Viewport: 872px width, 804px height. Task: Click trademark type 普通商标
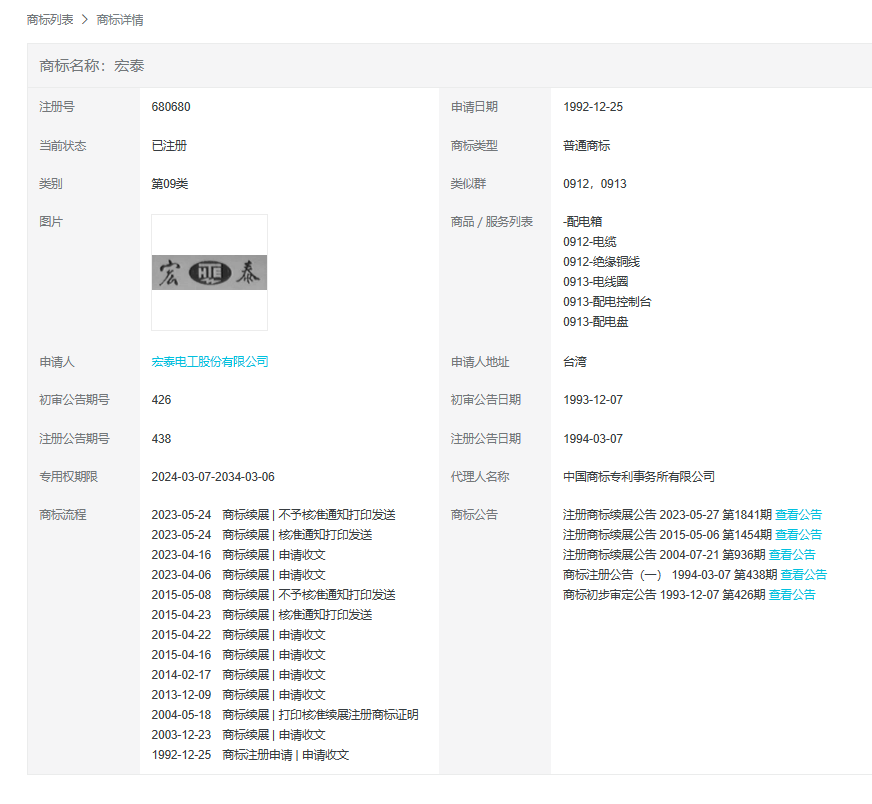pos(587,146)
